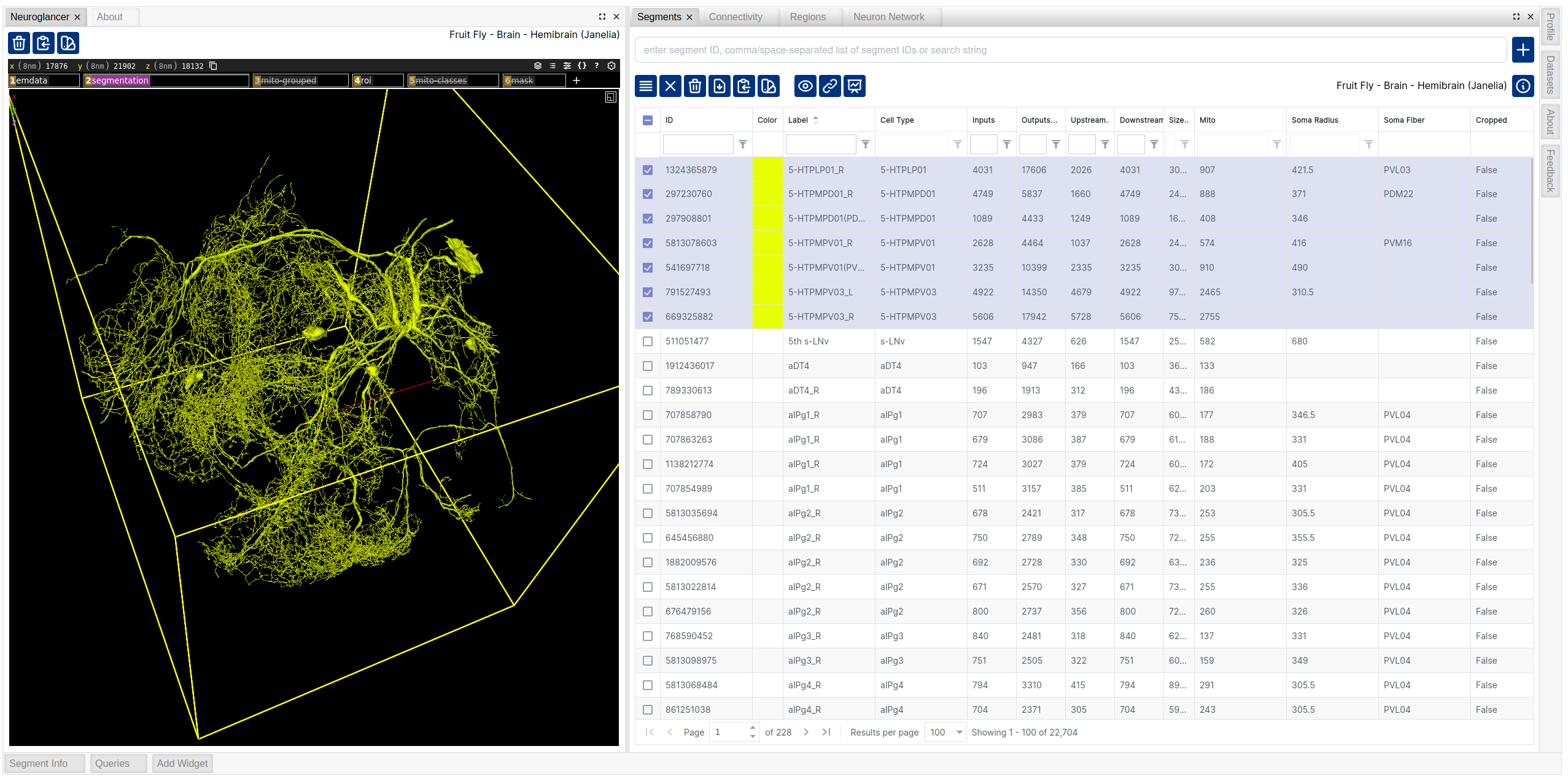Open Neuroglancer help question mark
The height and width of the screenshot is (781, 1568).
(x=597, y=66)
